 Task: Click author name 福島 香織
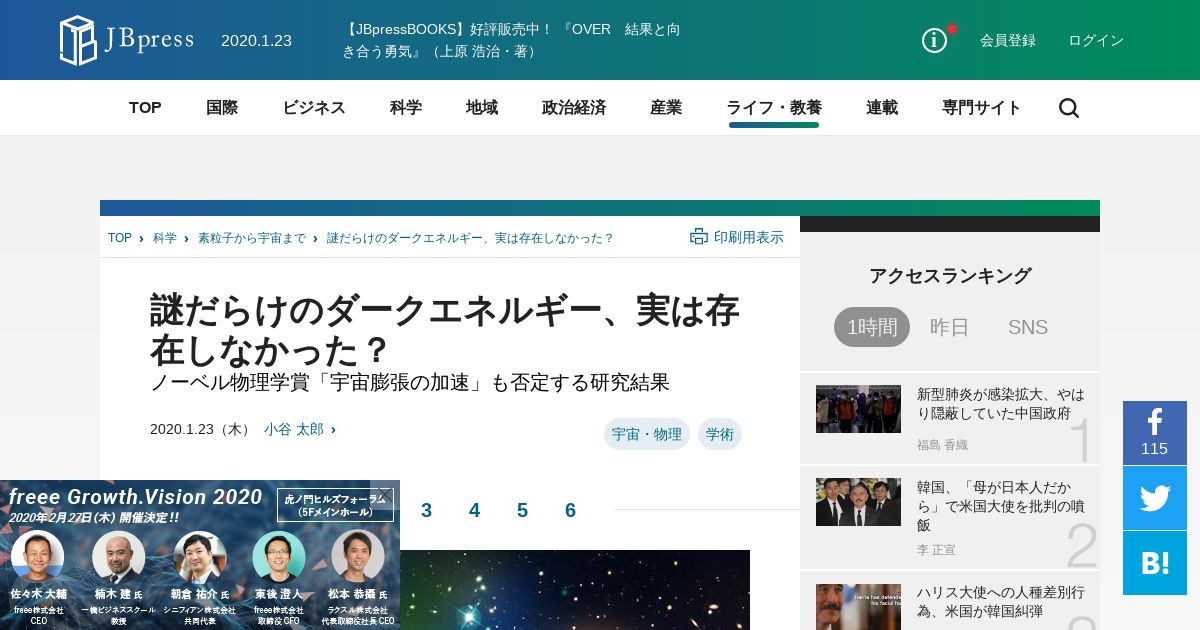point(942,445)
